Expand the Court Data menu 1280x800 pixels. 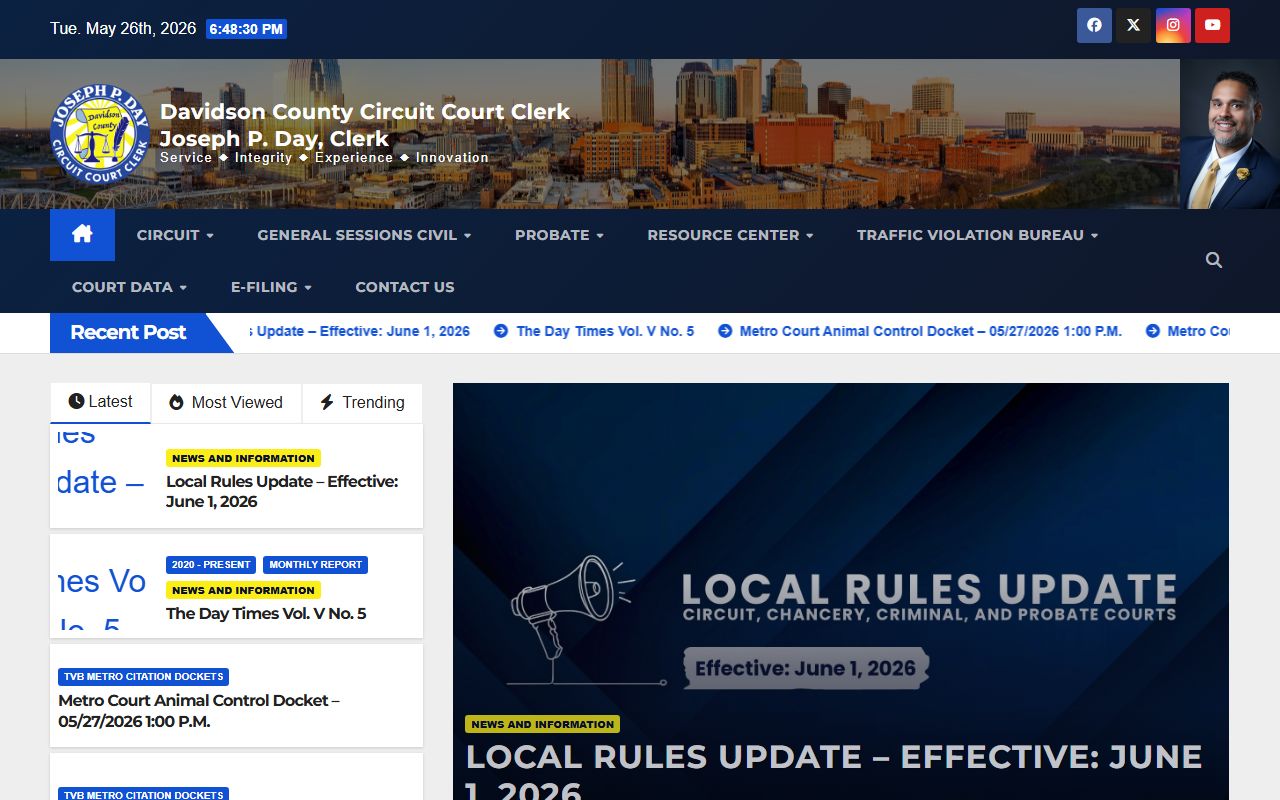point(129,287)
